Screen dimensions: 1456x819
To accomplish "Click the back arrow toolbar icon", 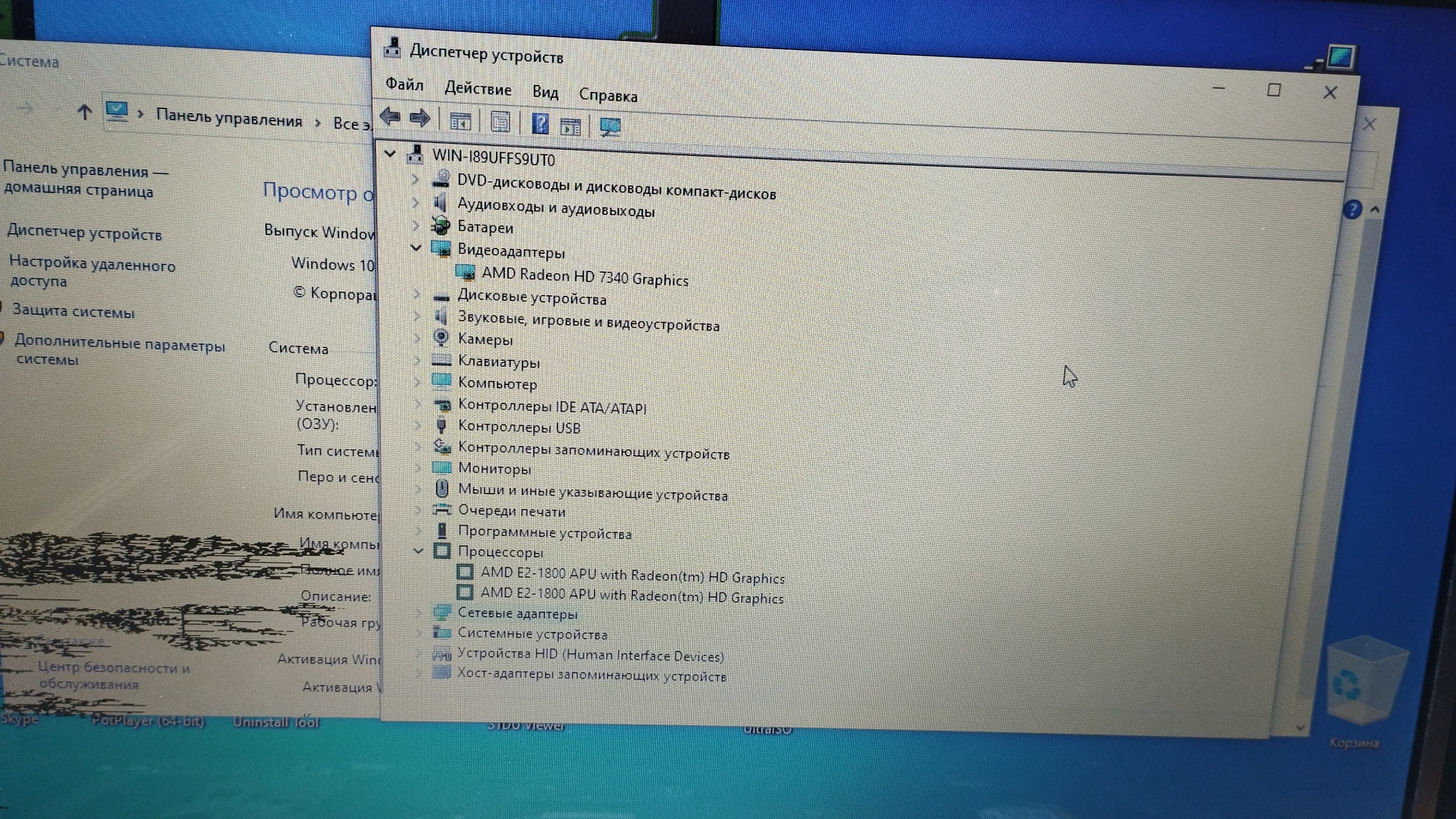I will pyautogui.click(x=390, y=117).
